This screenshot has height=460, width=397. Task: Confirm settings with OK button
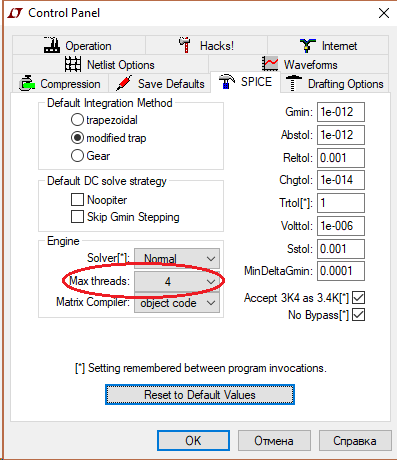pos(193,441)
